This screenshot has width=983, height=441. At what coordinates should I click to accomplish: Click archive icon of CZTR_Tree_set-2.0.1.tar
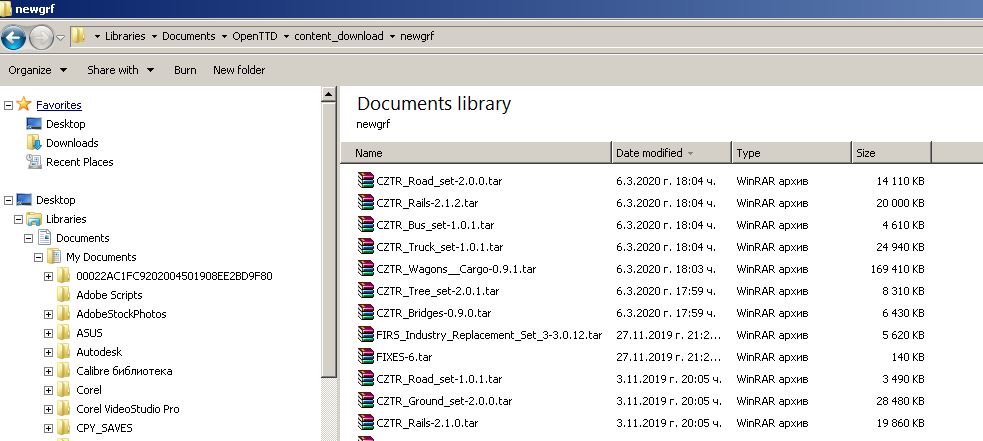365,290
